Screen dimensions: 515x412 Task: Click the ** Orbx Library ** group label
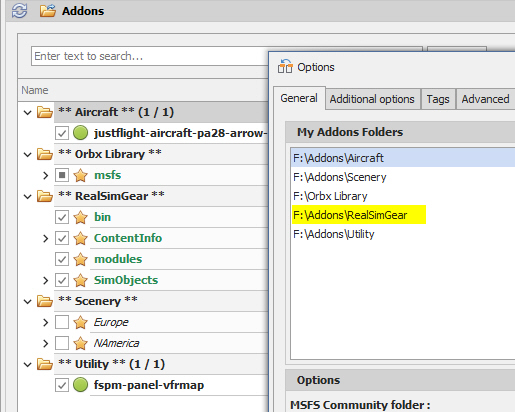point(110,154)
